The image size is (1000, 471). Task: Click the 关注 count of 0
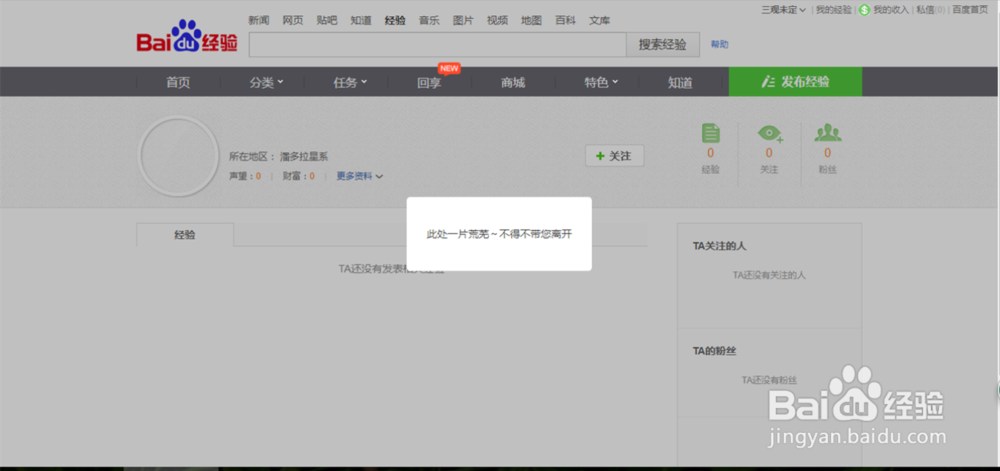[769, 153]
